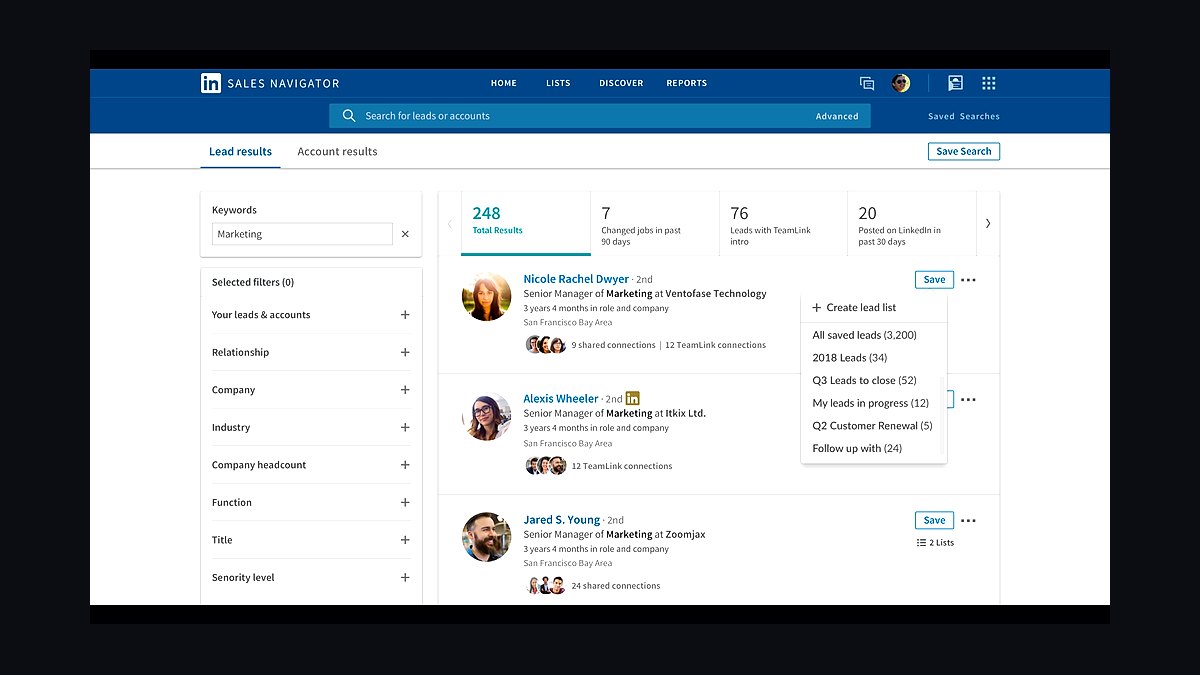Click the LinkedIn premium badge beside Alexis Wheeler
Screen dimensions: 1200x675
pos(632,398)
